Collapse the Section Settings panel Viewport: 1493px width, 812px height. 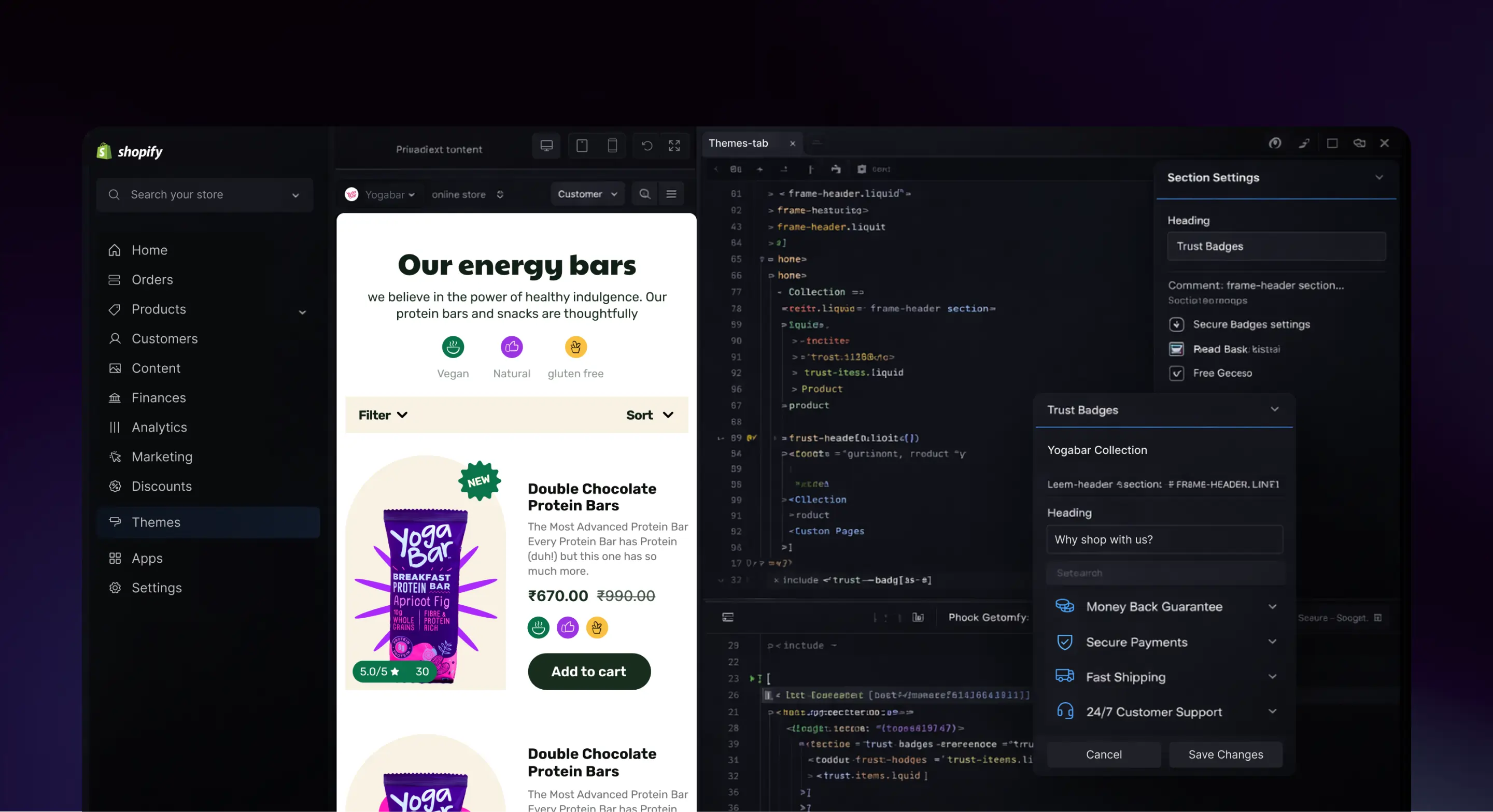(1379, 177)
